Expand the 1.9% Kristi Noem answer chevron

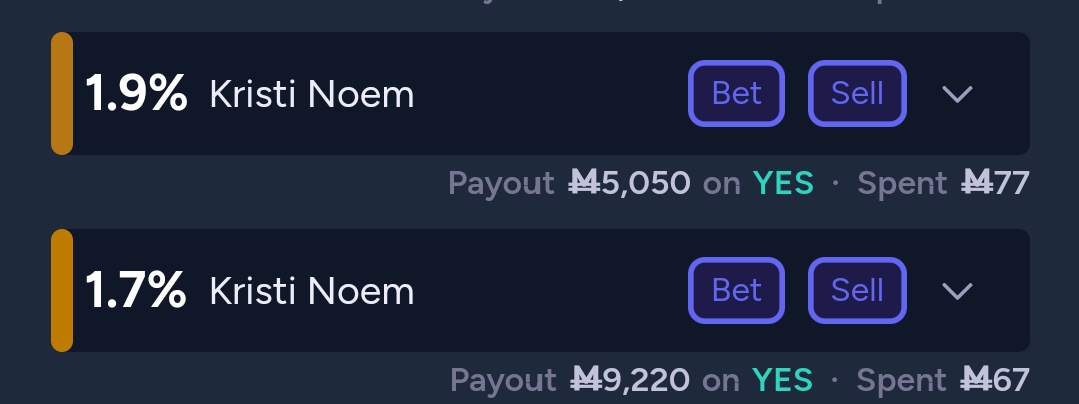pos(957,94)
